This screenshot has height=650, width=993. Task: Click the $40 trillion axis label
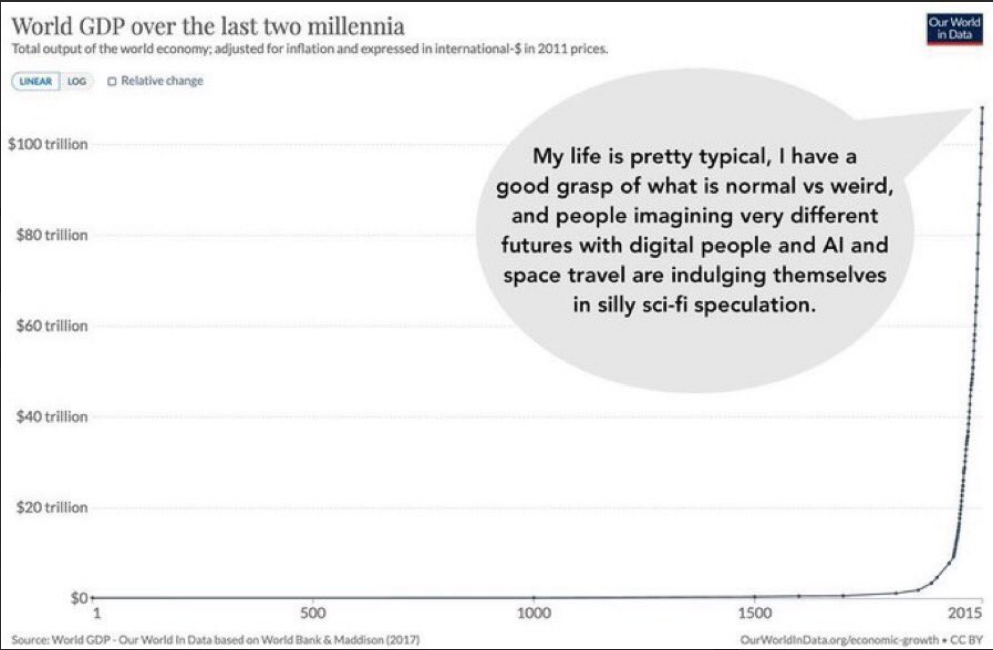pyautogui.click(x=52, y=417)
